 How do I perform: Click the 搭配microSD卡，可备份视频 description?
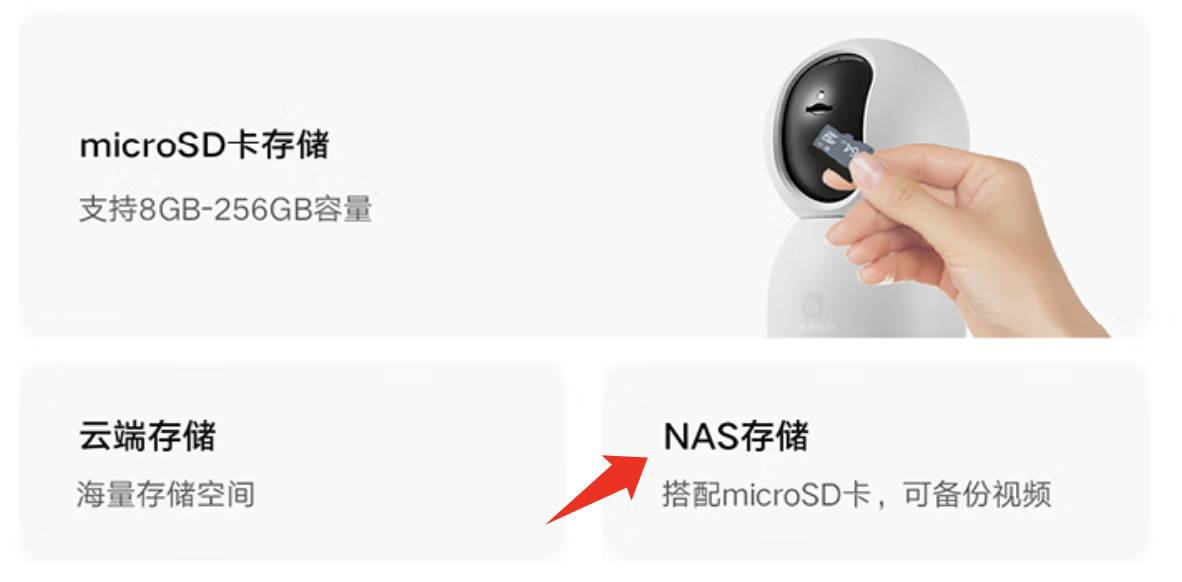(x=857, y=495)
